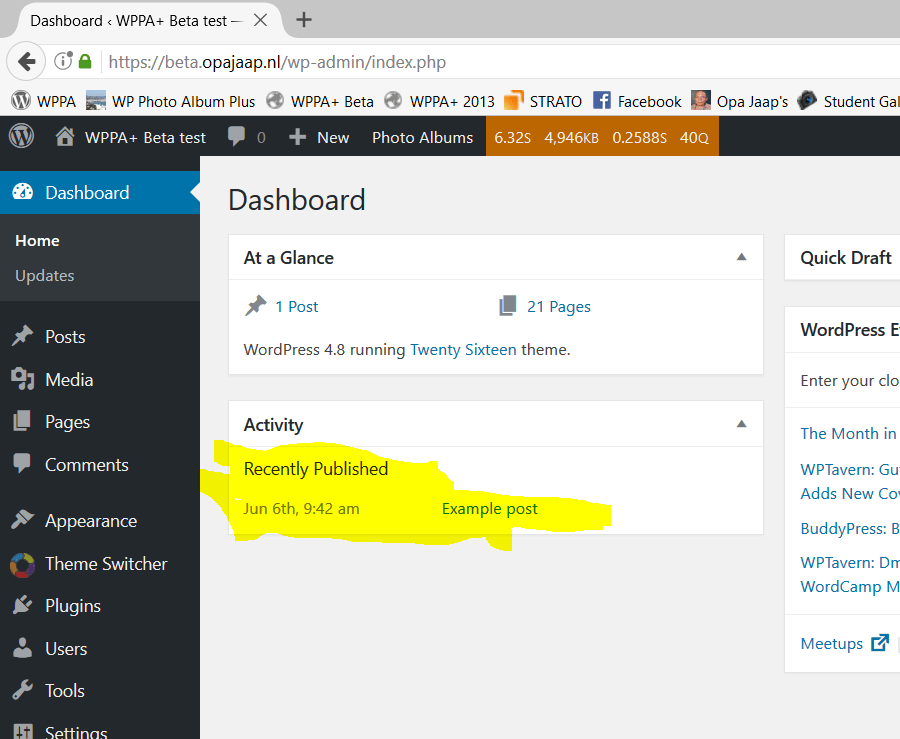Open the Tools menu
The height and width of the screenshot is (739, 900).
click(100, 691)
